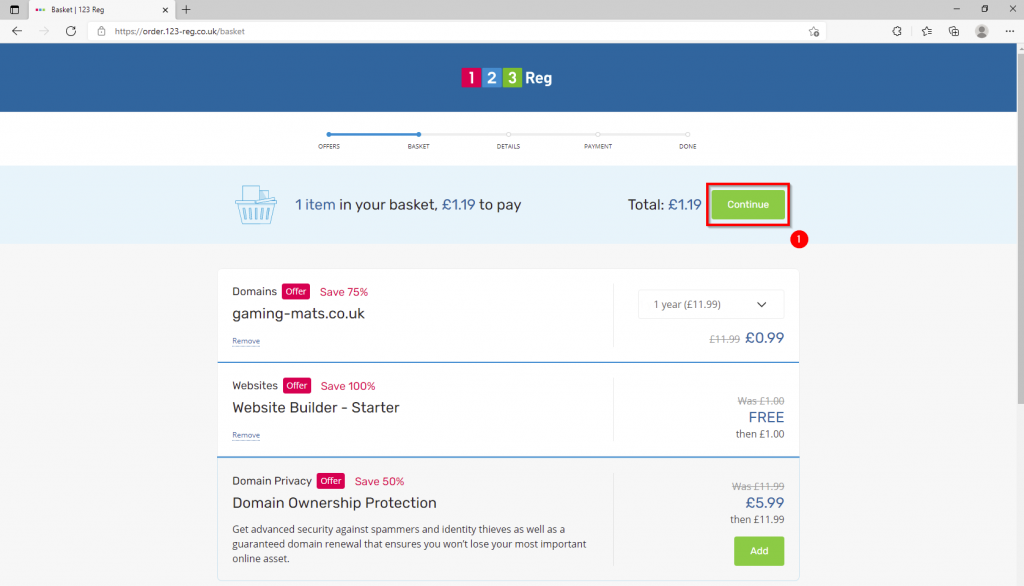The height and width of the screenshot is (586, 1024).
Task: Select the Basket progress step
Action: tap(419, 140)
